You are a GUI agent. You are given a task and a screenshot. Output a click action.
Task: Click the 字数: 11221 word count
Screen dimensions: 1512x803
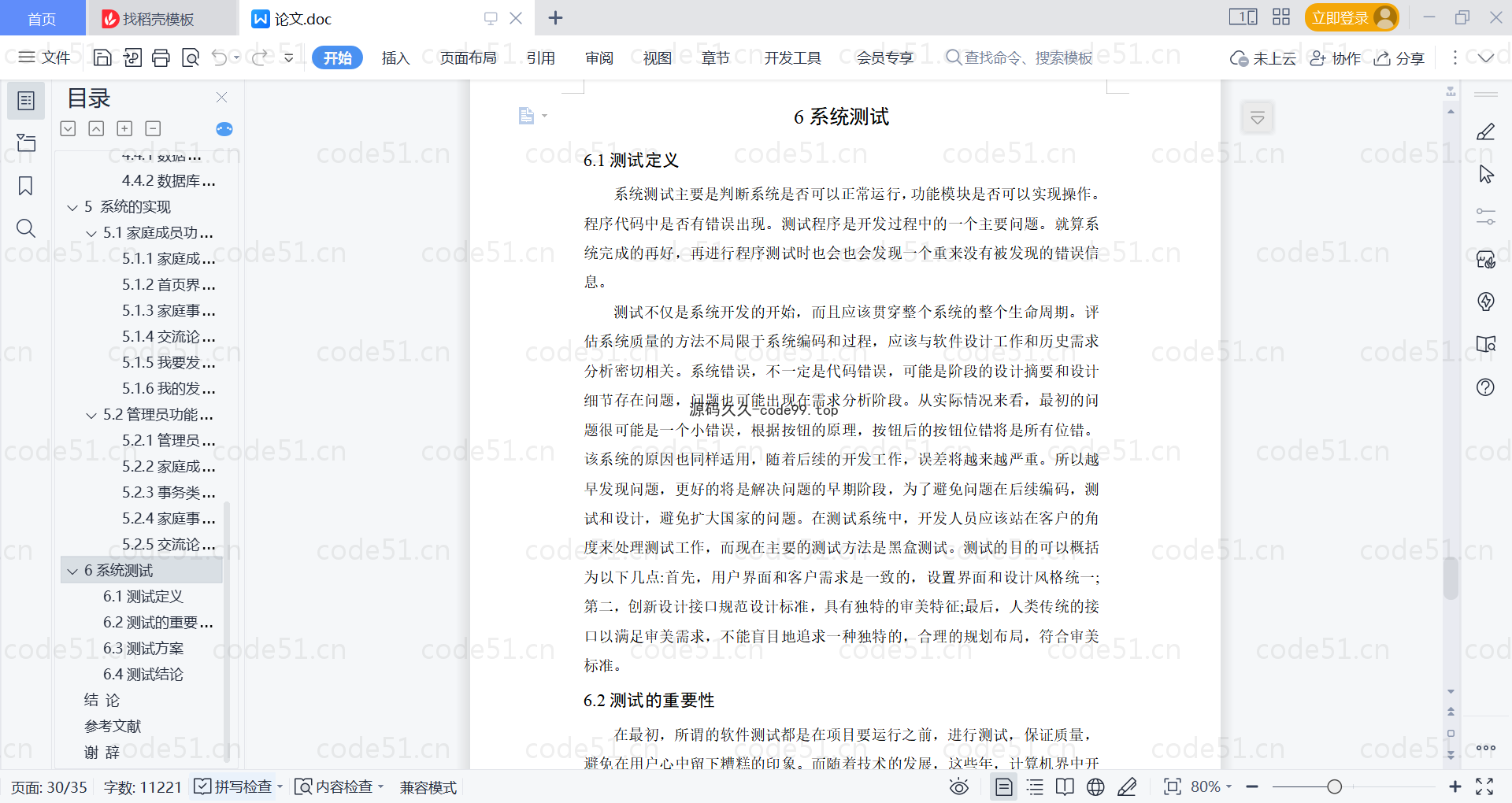point(143,786)
